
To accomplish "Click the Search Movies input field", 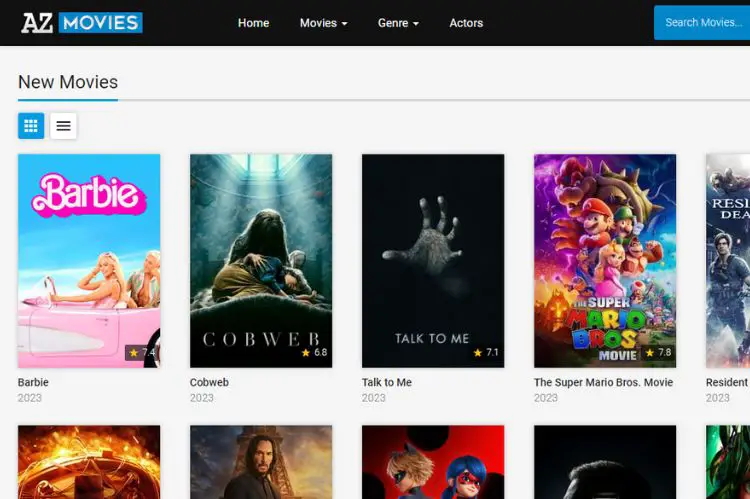I will point(702,22).
